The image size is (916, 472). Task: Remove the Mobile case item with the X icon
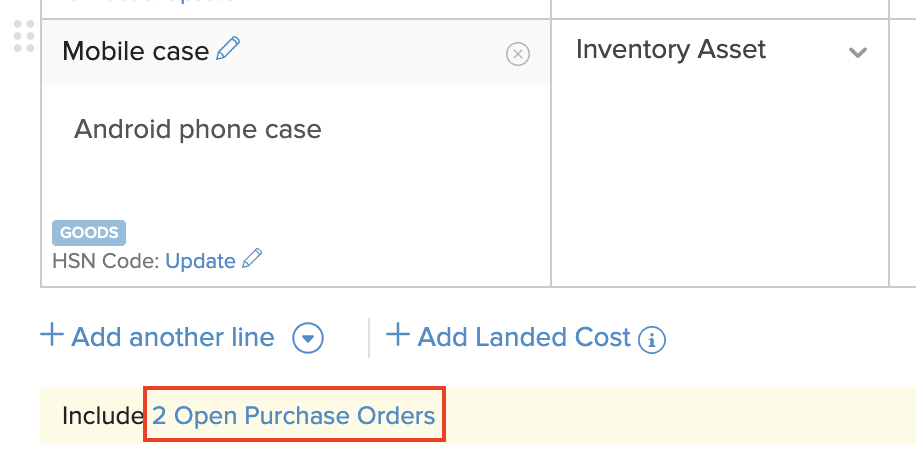[x=518, y=54]
